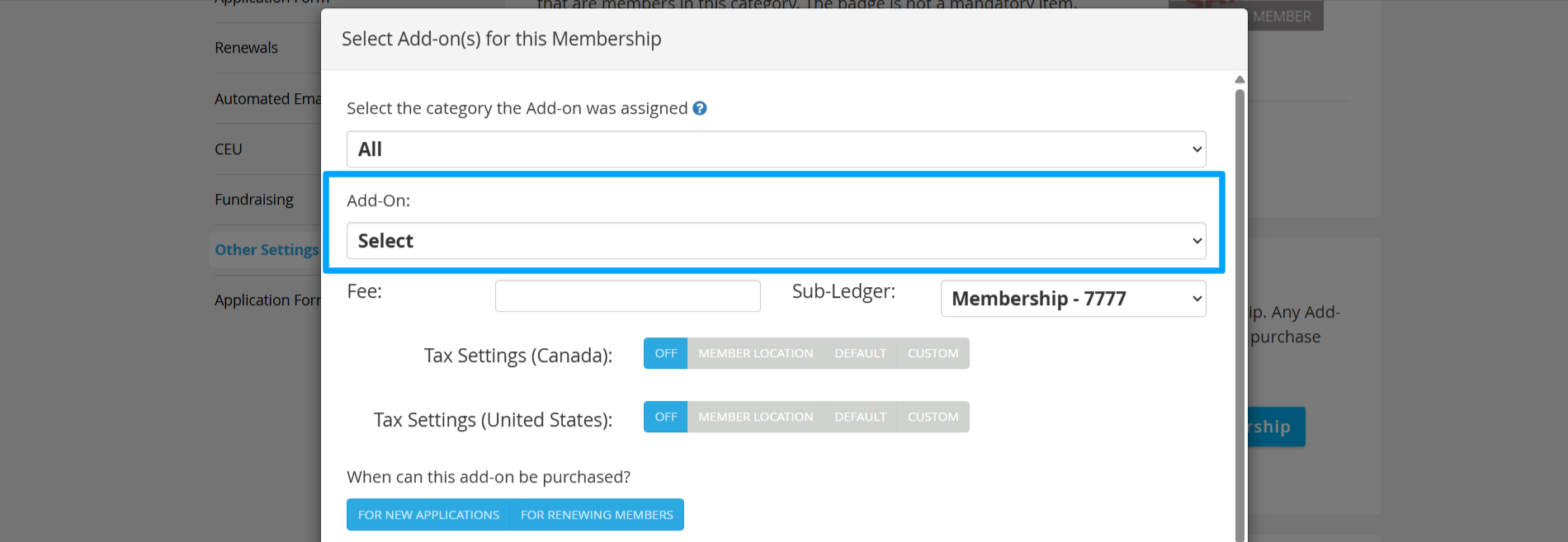Set Canada tax settings to OFF
Viewport: 1568px width, 542px height.
point(665,353)
